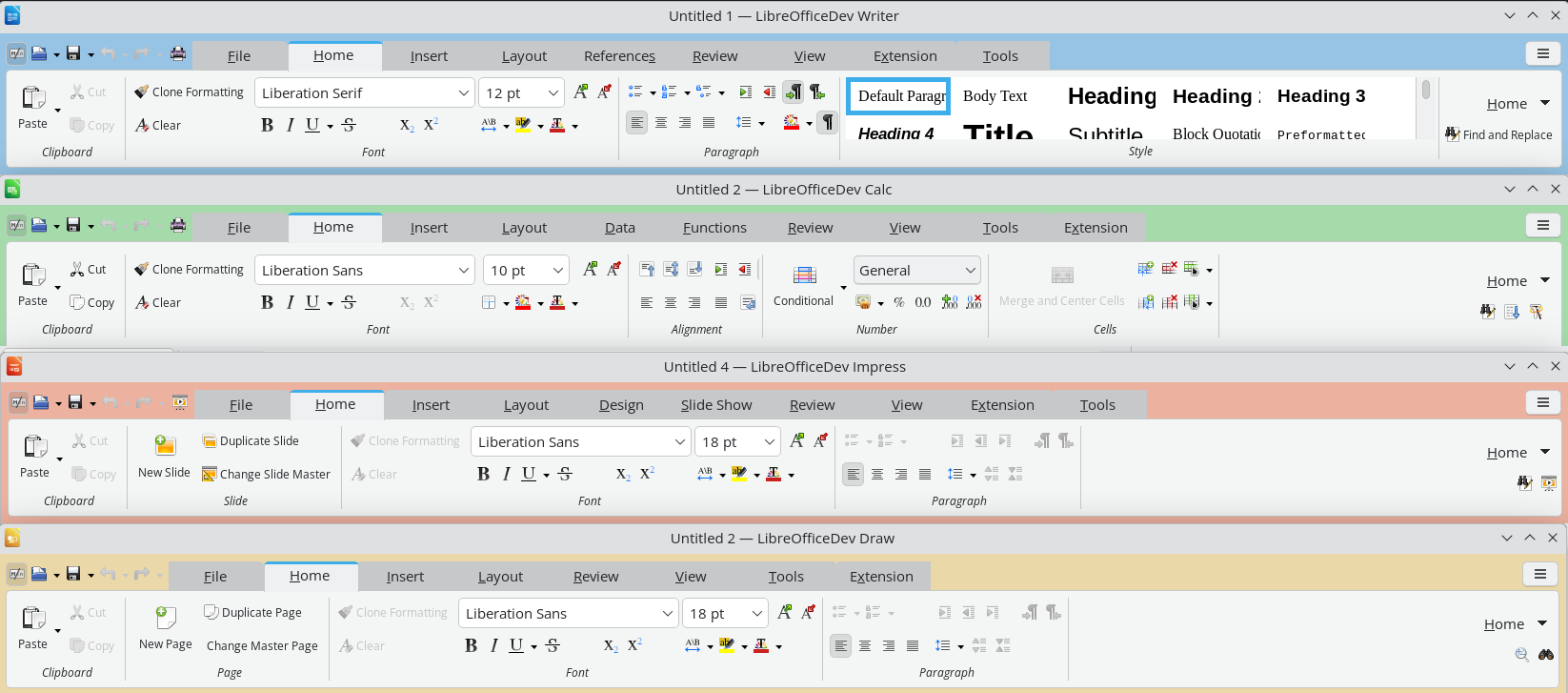
Task: Click Change Slide Master in Impress
Action: (x=266, y=474)
